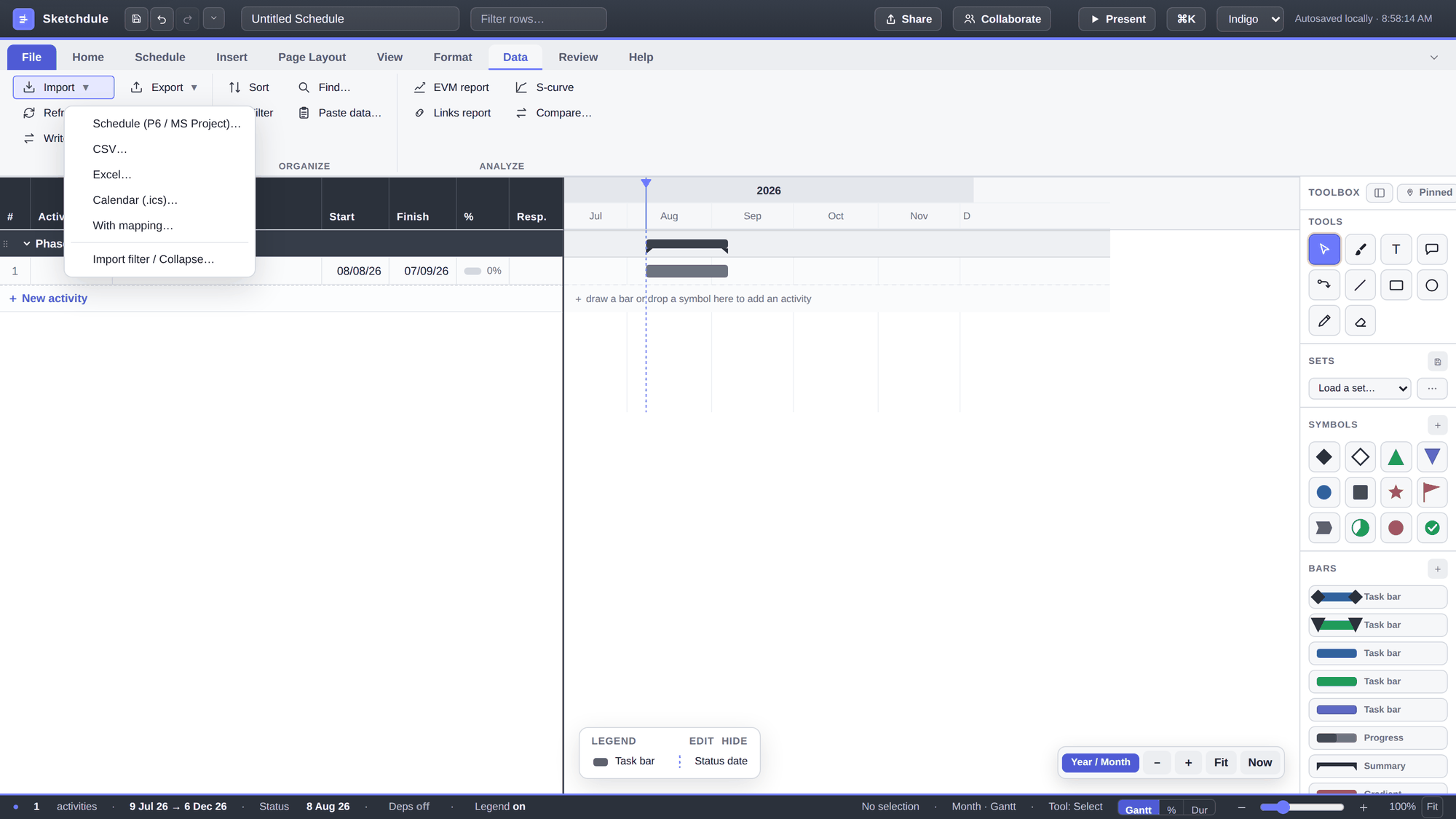Add a new bar style with plus icon
Viewport: 1456px width, 819px height.
click(1437, 569)
